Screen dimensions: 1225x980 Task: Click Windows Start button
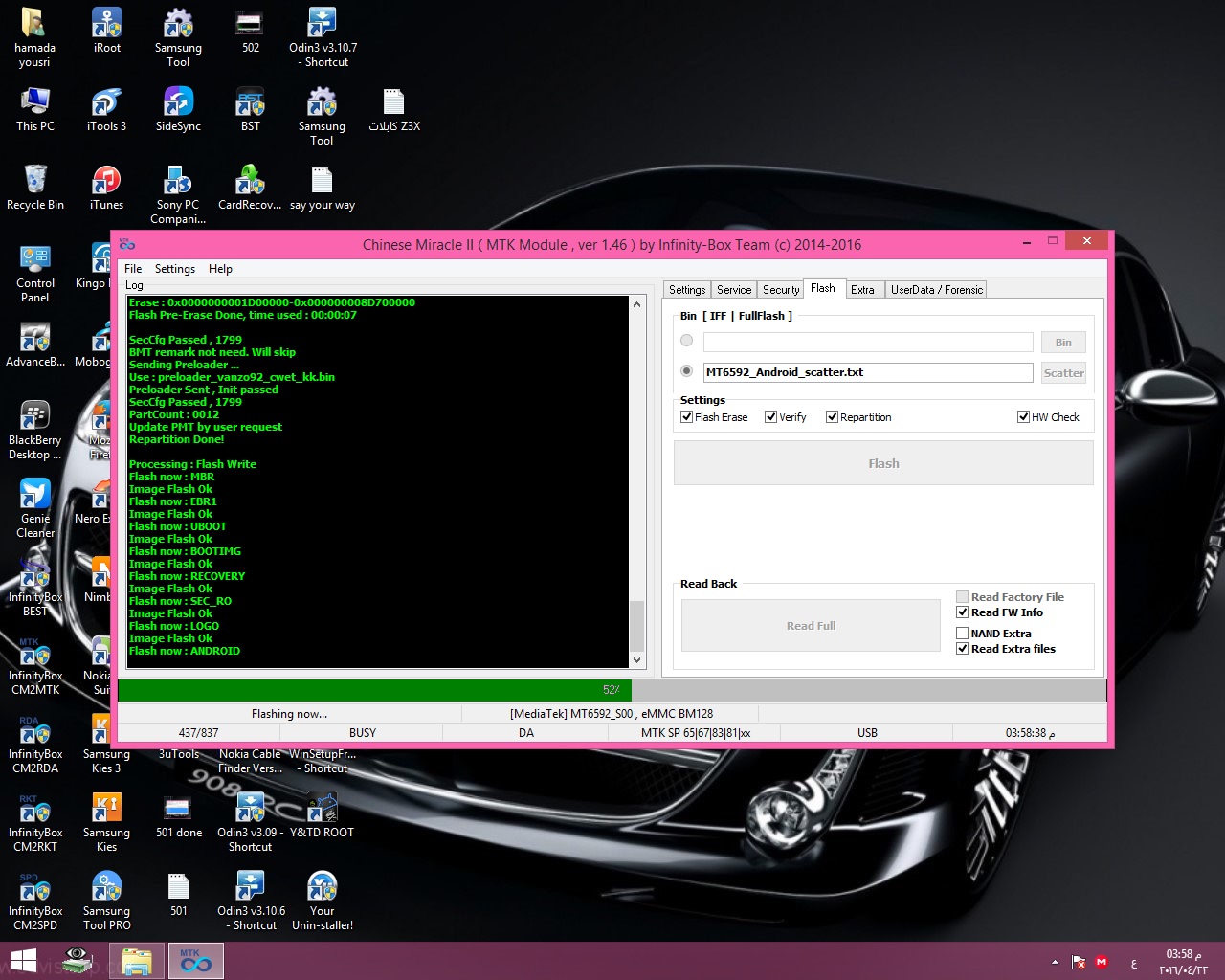[x=24, y=961]
